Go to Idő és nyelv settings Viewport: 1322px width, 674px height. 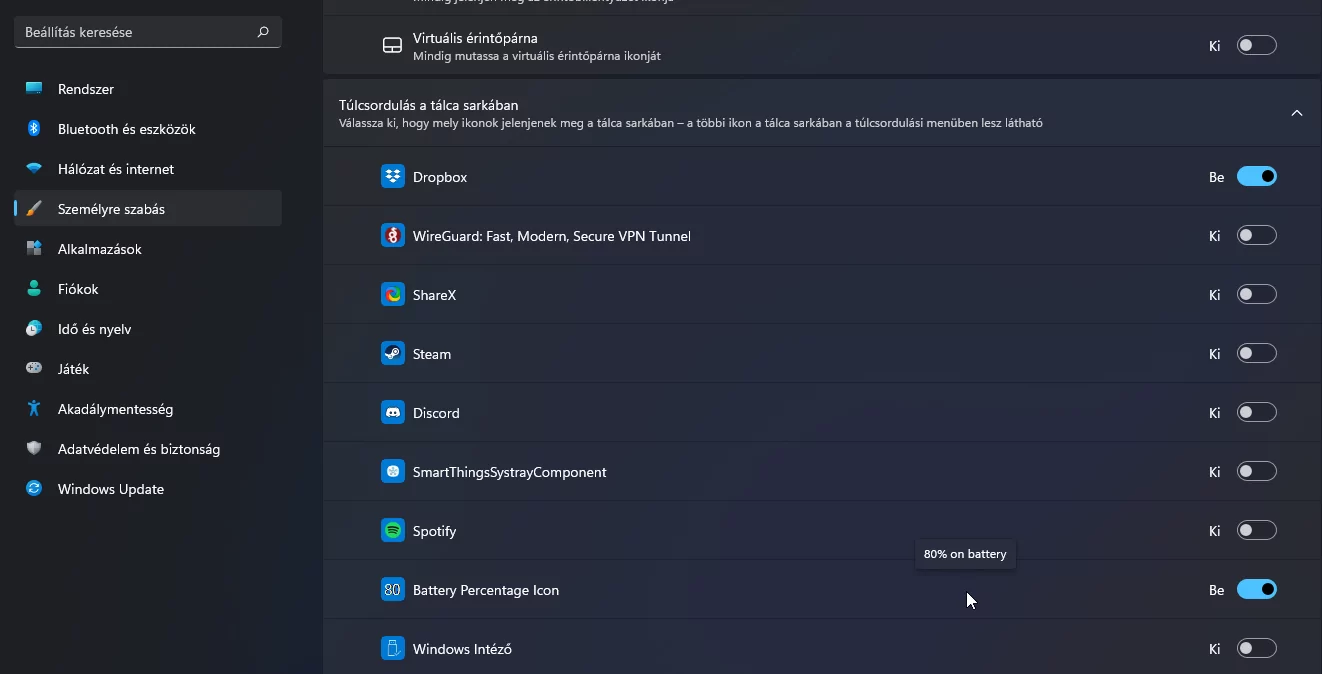point(148,329)
